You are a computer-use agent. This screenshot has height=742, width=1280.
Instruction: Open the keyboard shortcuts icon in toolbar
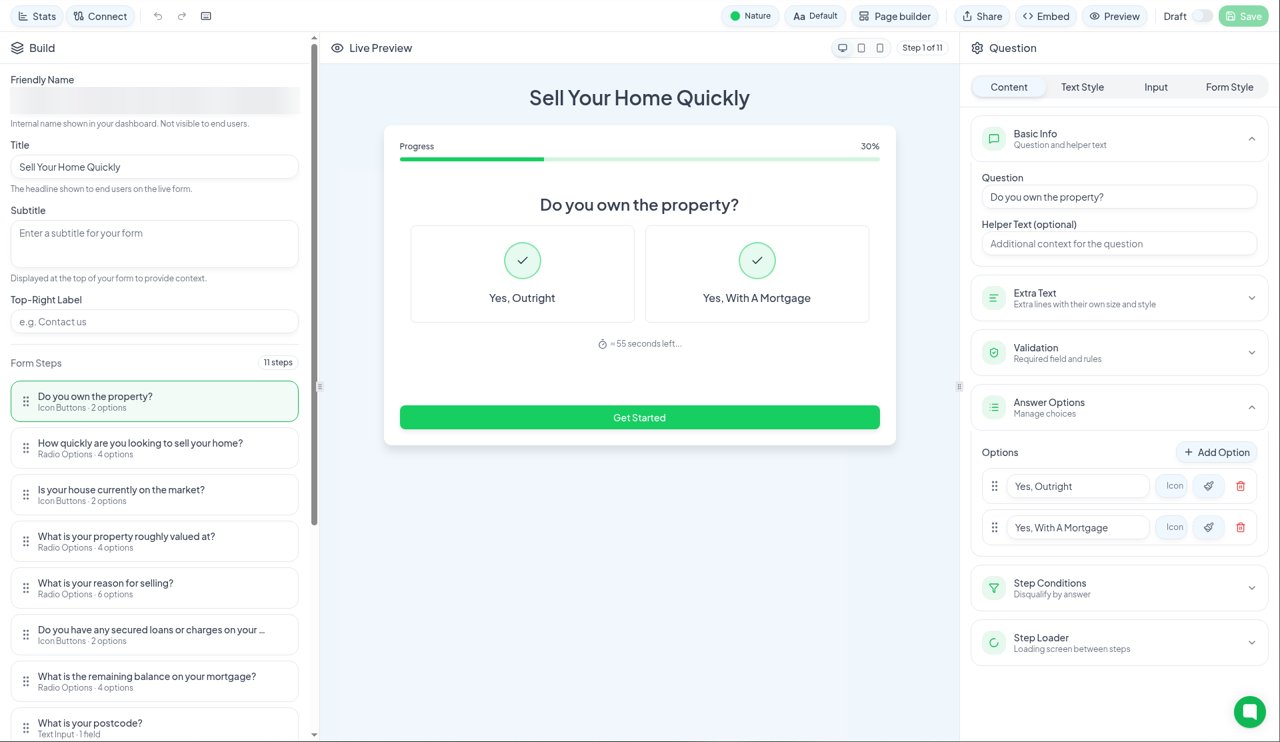[206, 16]
